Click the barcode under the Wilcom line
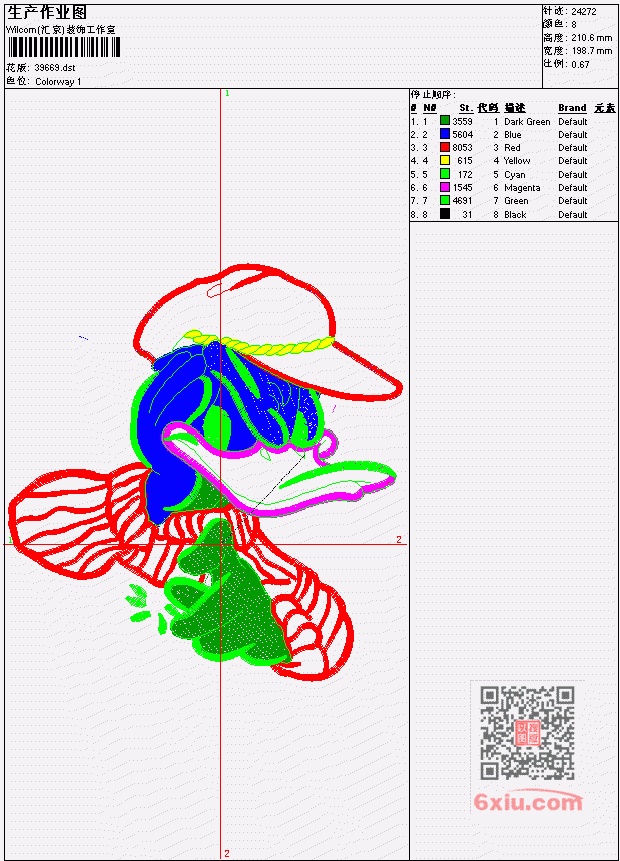Screen dimensions: 620x861 [x=64, y=48]
